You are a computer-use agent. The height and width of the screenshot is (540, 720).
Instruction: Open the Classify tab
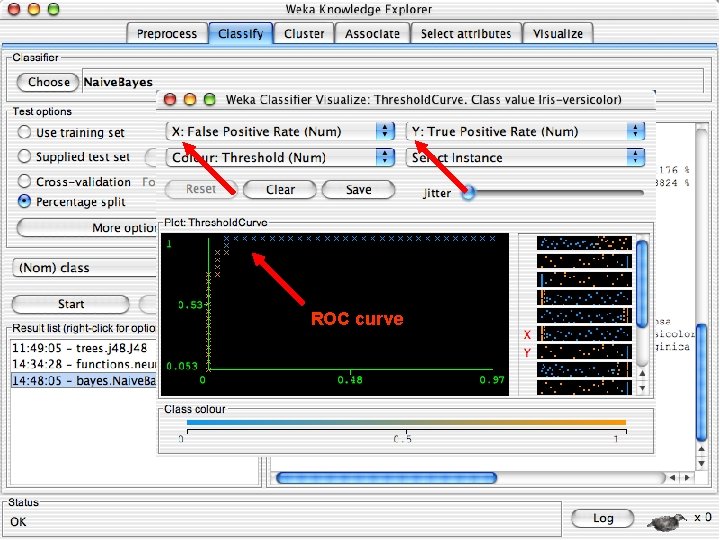241,34
